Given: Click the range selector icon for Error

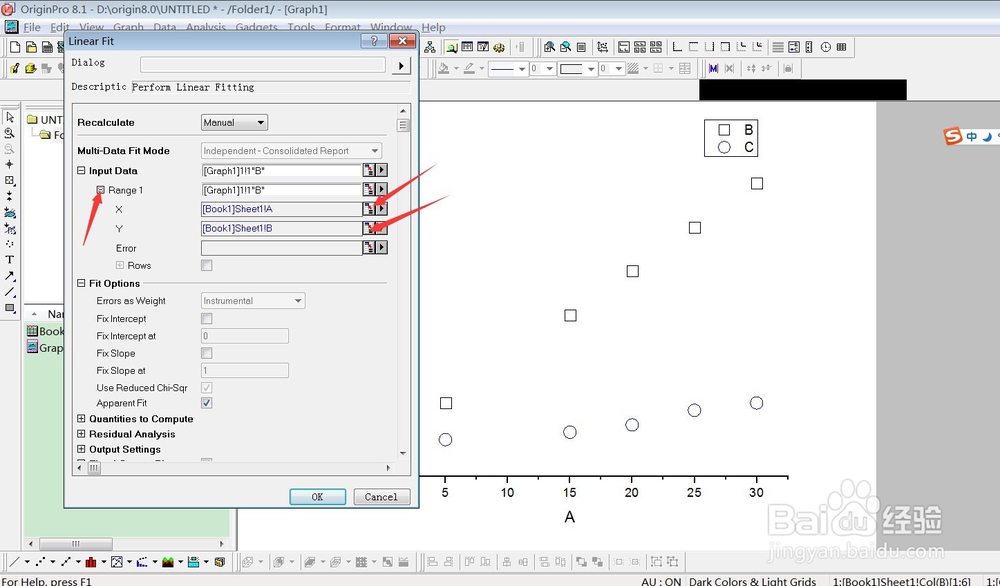Looking at the screenshot, I should 369,247.
